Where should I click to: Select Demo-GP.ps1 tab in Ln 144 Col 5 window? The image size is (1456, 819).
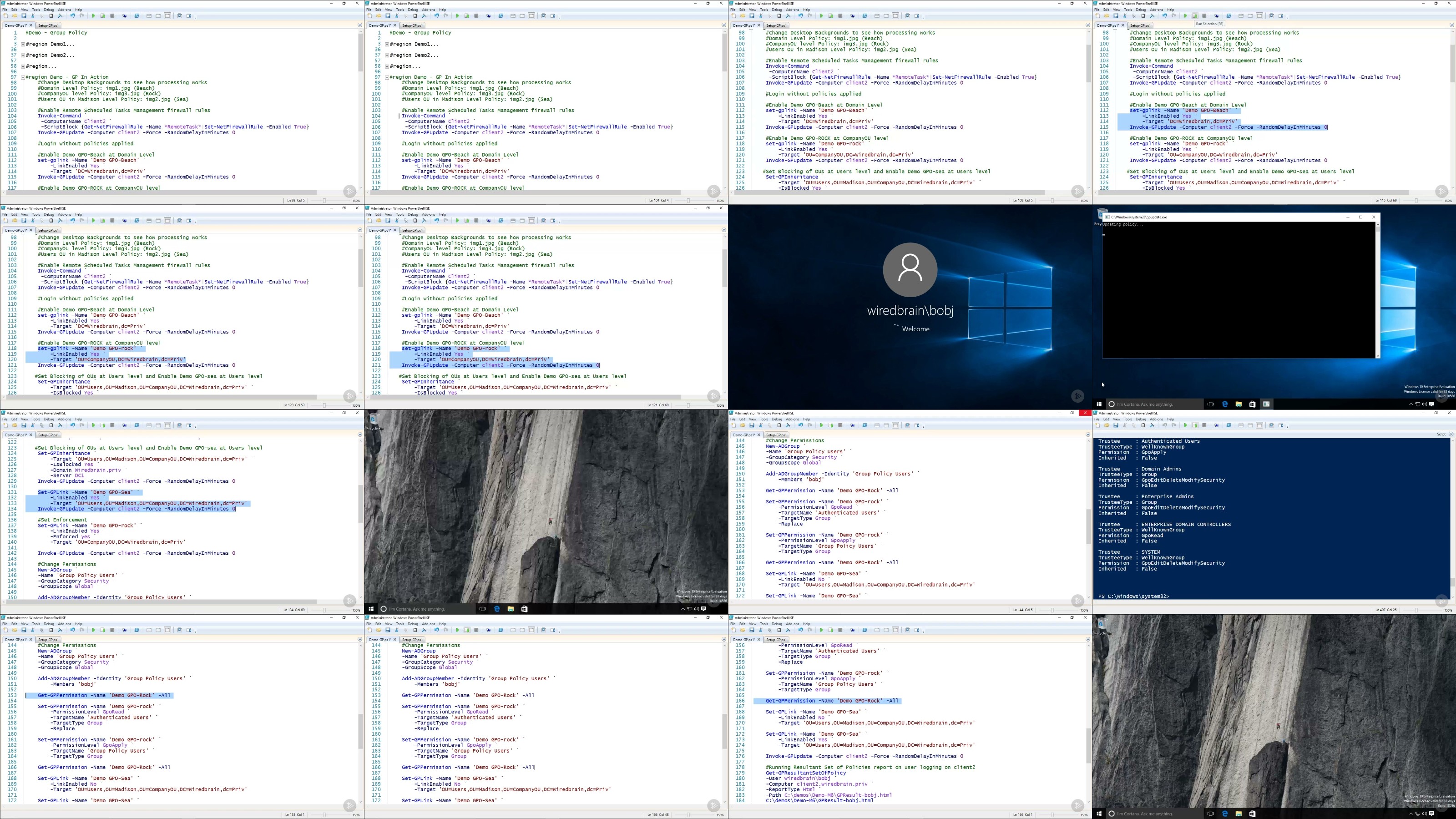(743, 435)
